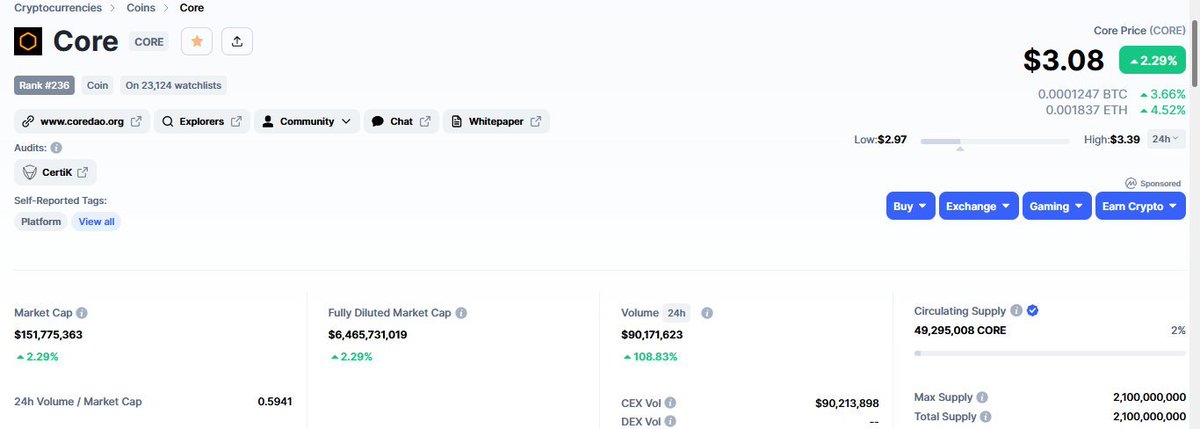Viewport: 1200px width, 429px height.
Task: Click the Circulating Supply info icon
Action: (1016, 311)
